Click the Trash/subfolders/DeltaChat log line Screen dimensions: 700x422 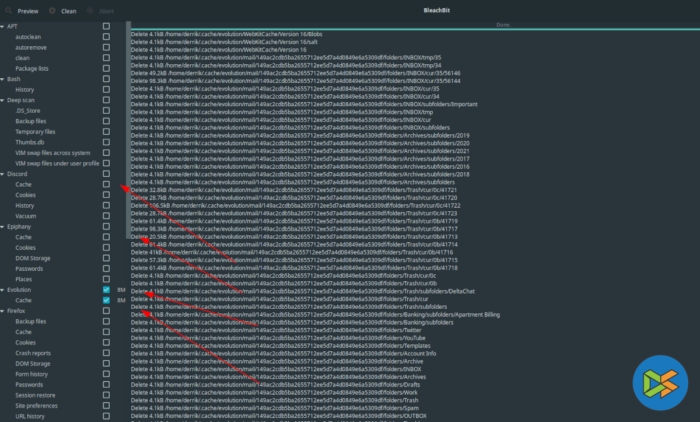303,291
